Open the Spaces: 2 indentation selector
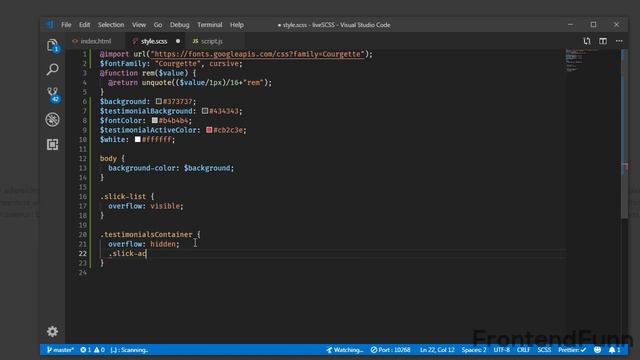Screen dimensions: 640x360 (x=474, y=350)
